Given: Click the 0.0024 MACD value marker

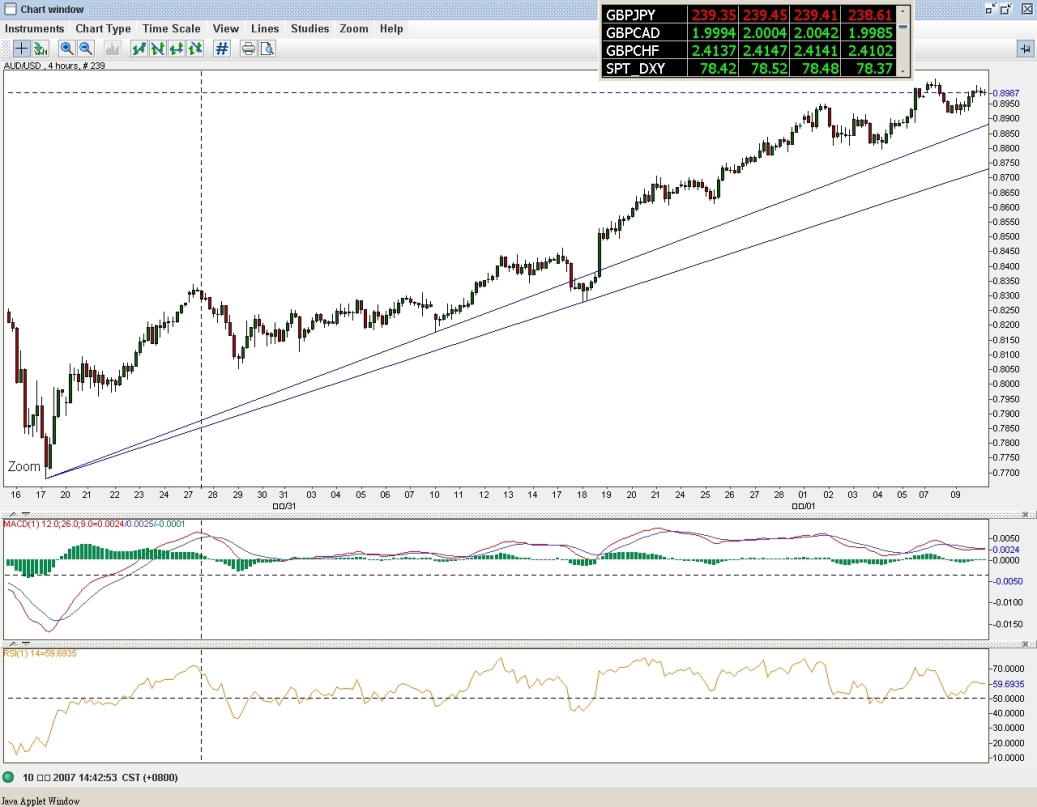Looking at the screenshot, I should point(1005,550).
